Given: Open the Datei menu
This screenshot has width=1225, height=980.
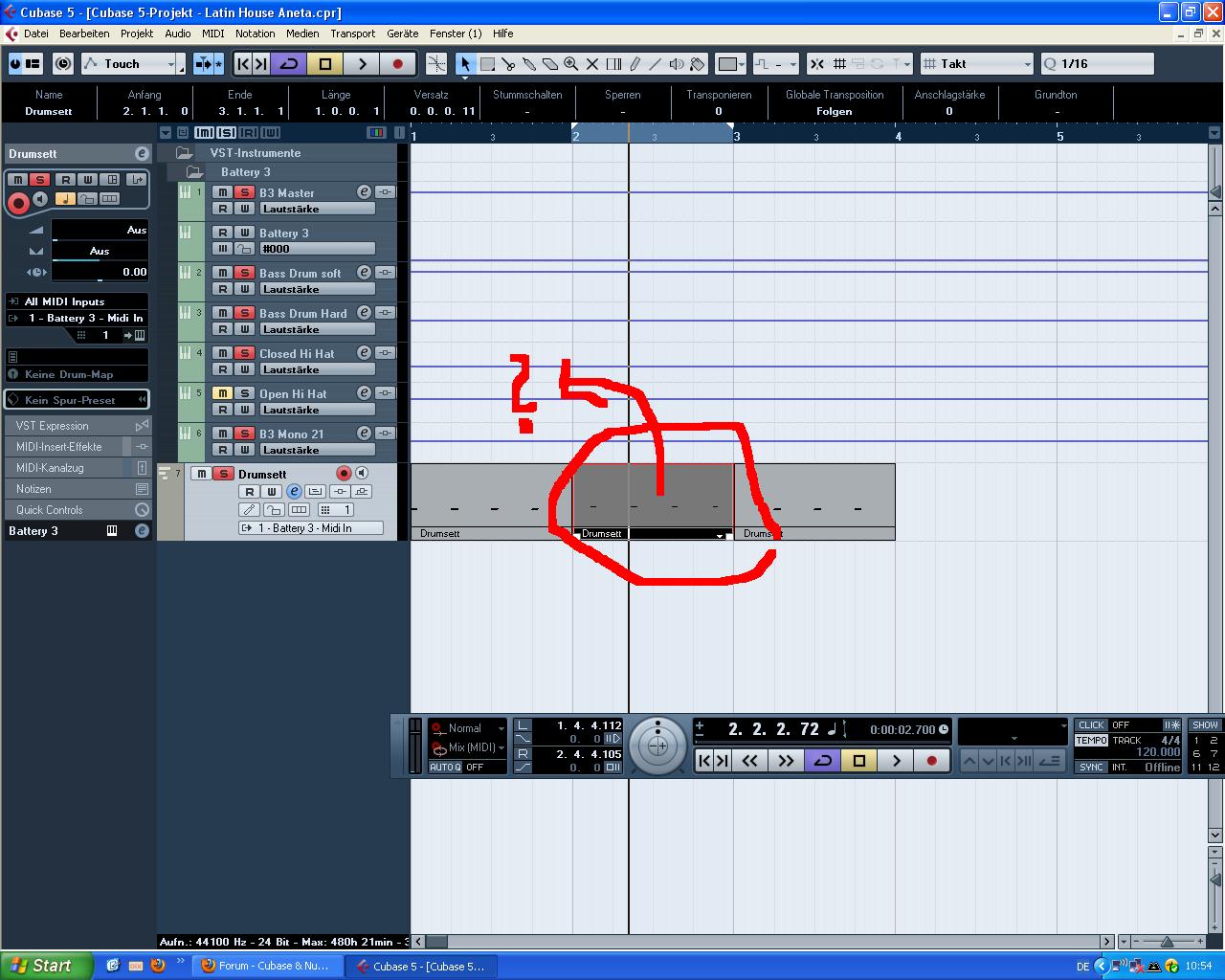Looking at the screenshot, I should point(36,33).
